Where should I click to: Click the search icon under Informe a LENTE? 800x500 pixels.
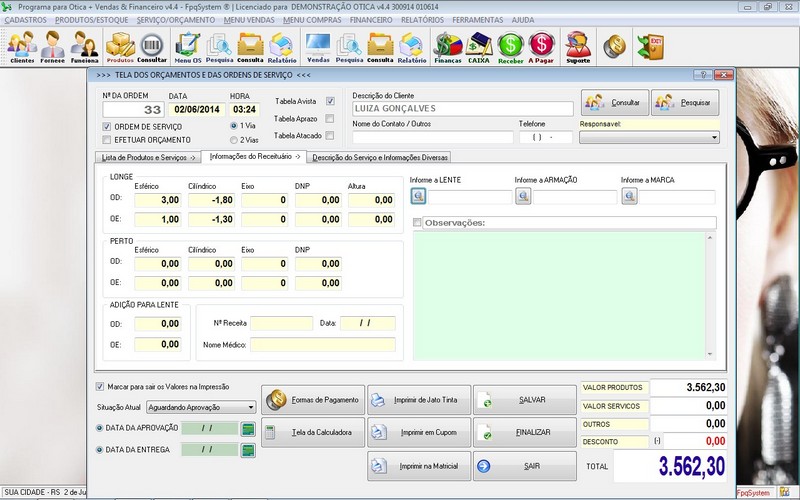pyautogui.click(x=419, y=197)
